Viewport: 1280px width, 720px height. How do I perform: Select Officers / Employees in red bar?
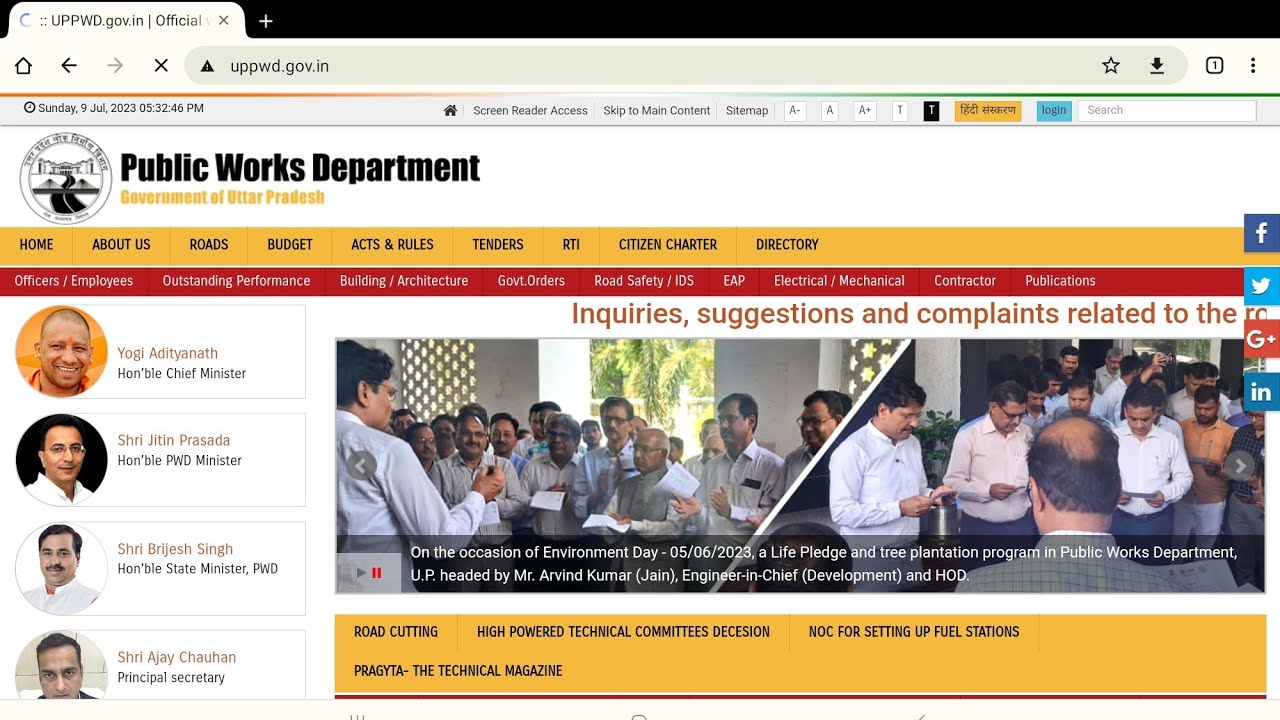pyautogui.click(x=74, y=281)
